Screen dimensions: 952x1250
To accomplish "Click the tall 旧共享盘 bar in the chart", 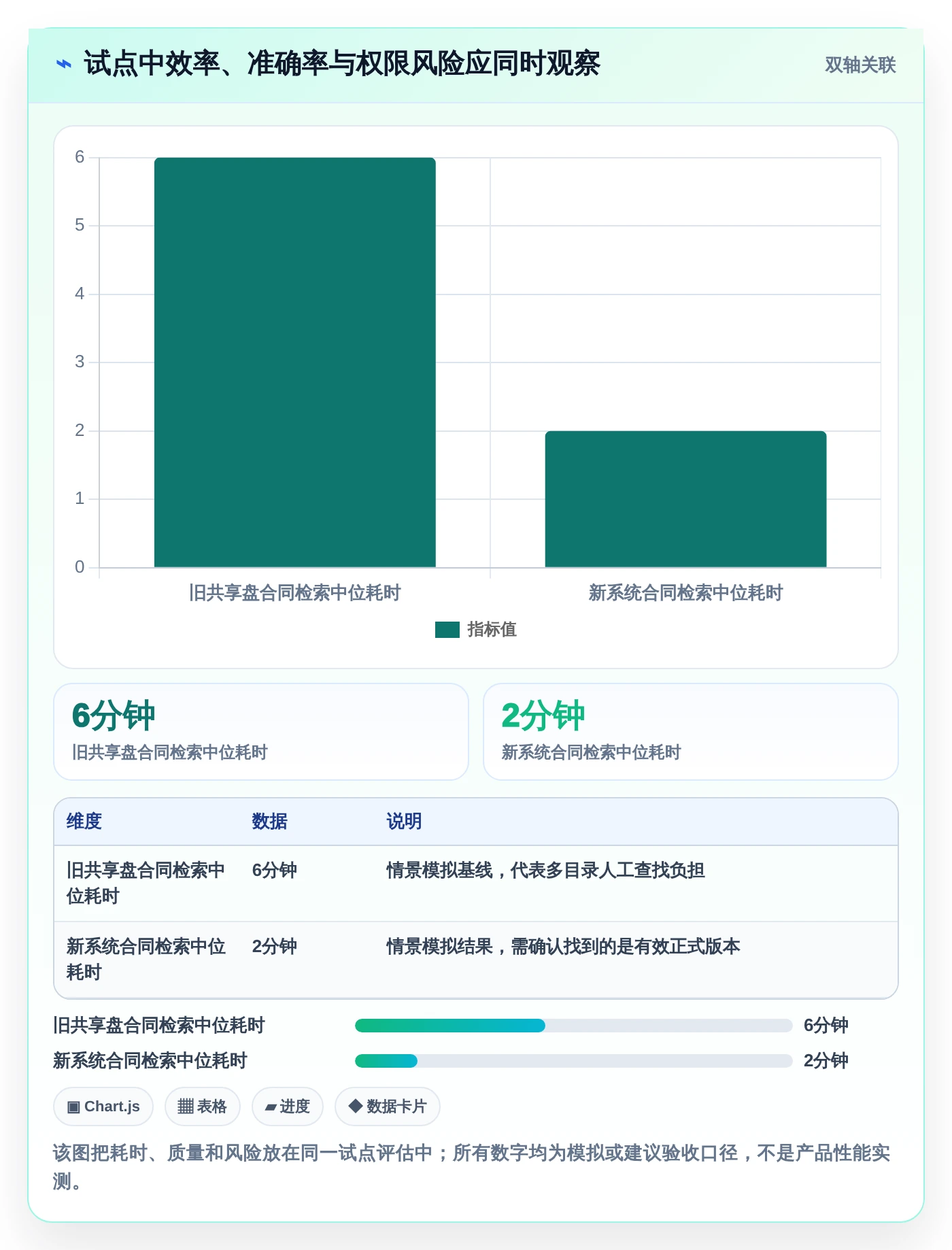I will click(295, 362).
